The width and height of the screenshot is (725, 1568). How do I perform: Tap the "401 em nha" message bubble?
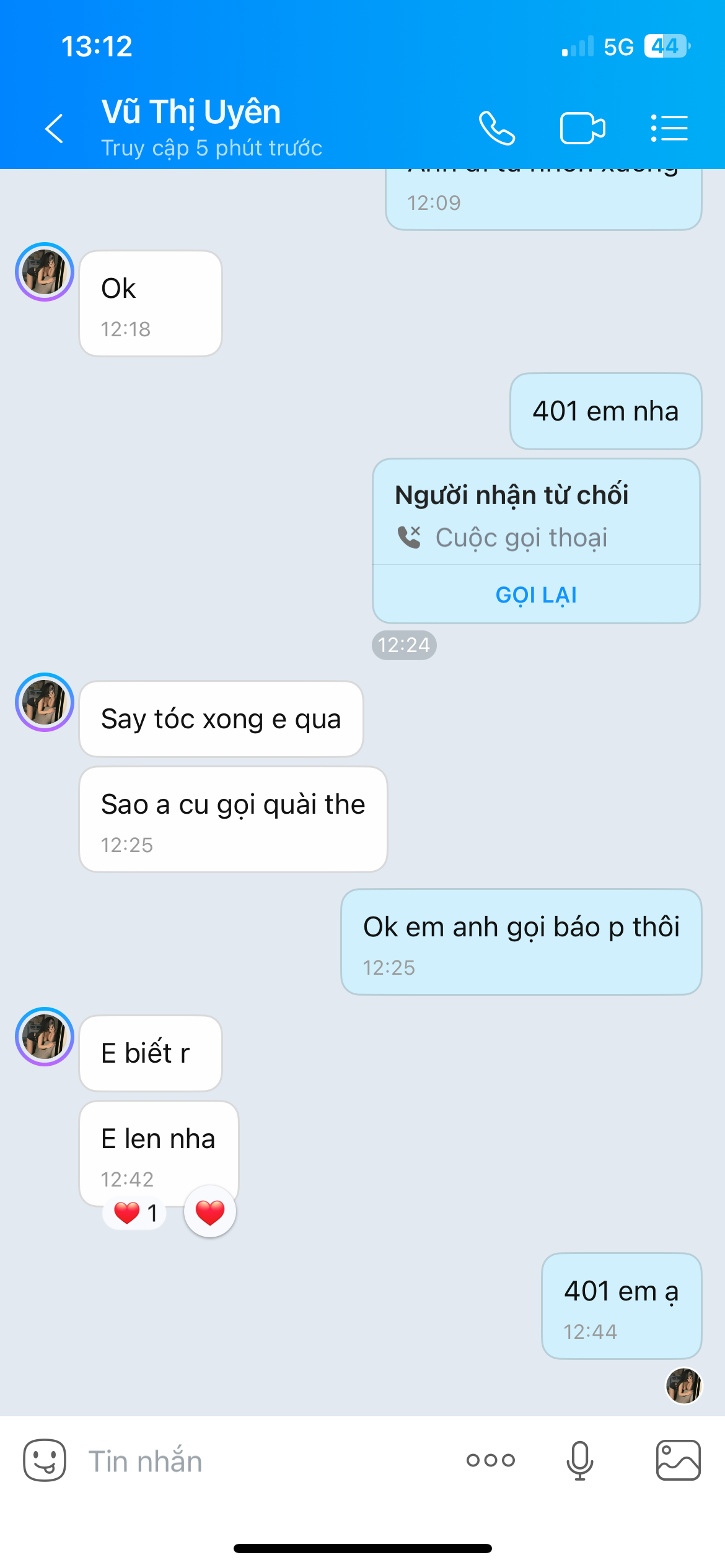click(605, 411)
